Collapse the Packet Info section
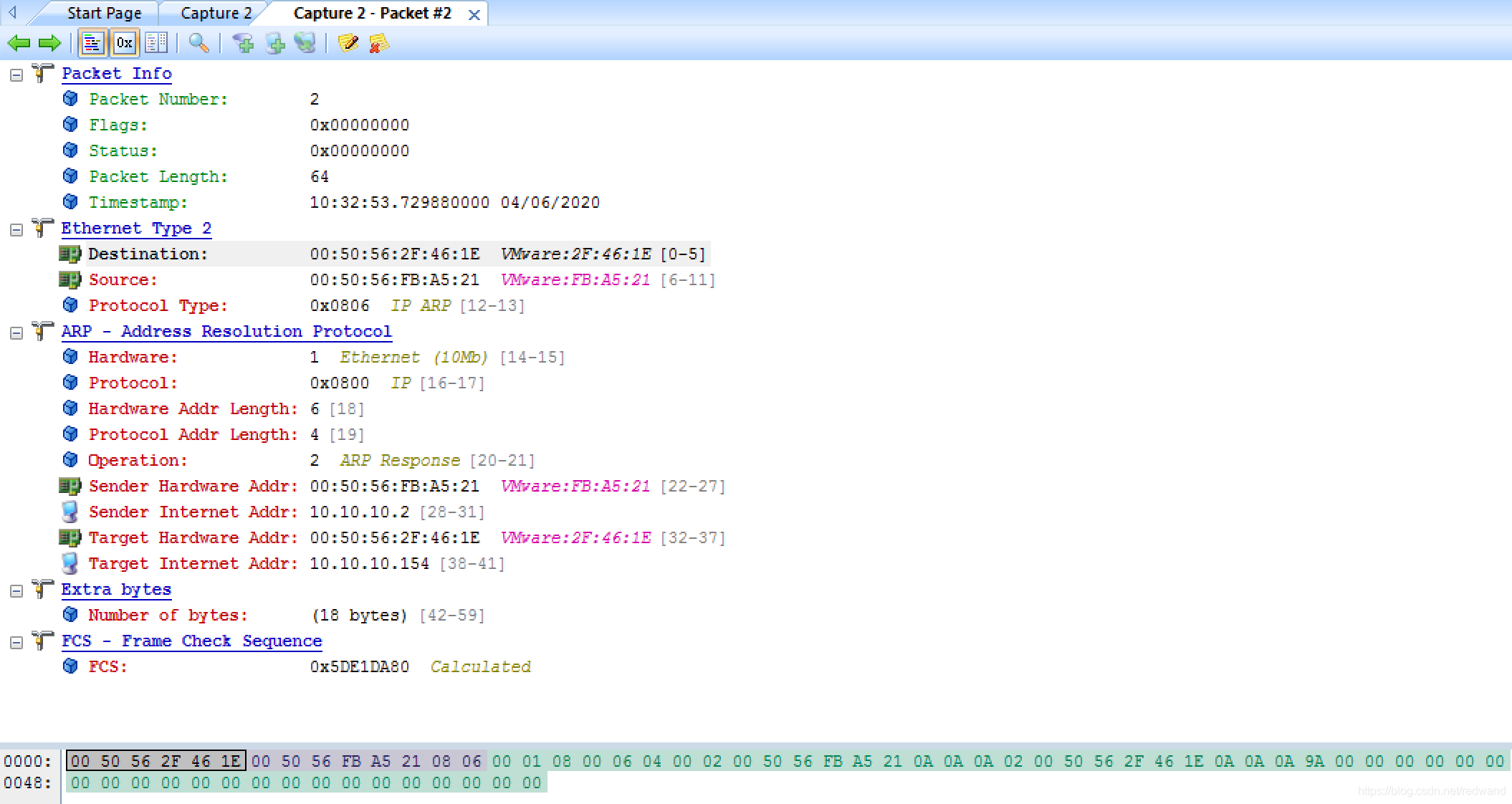 point(16,75)
